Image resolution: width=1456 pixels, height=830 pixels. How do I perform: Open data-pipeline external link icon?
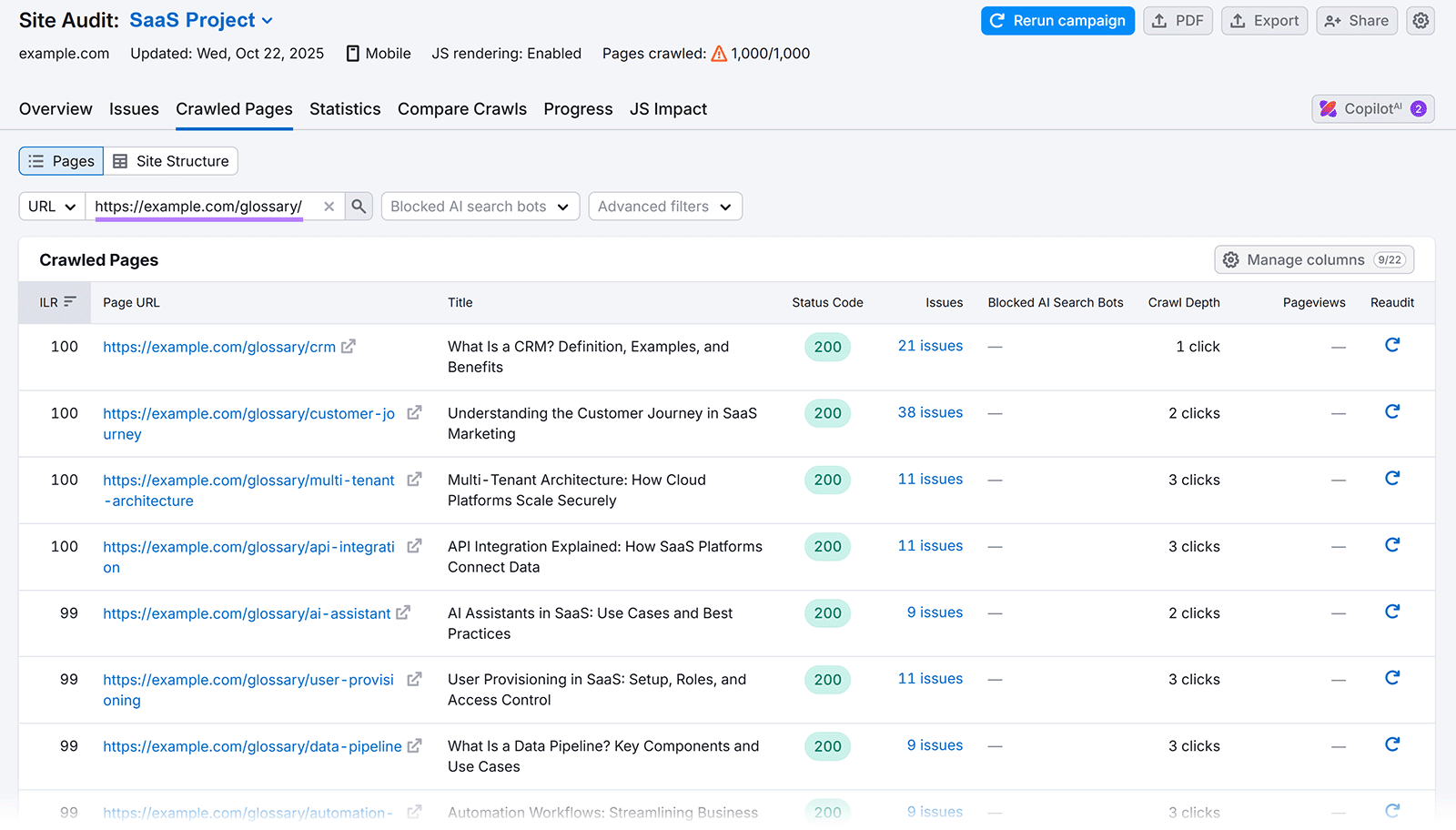tap(414, 746)
